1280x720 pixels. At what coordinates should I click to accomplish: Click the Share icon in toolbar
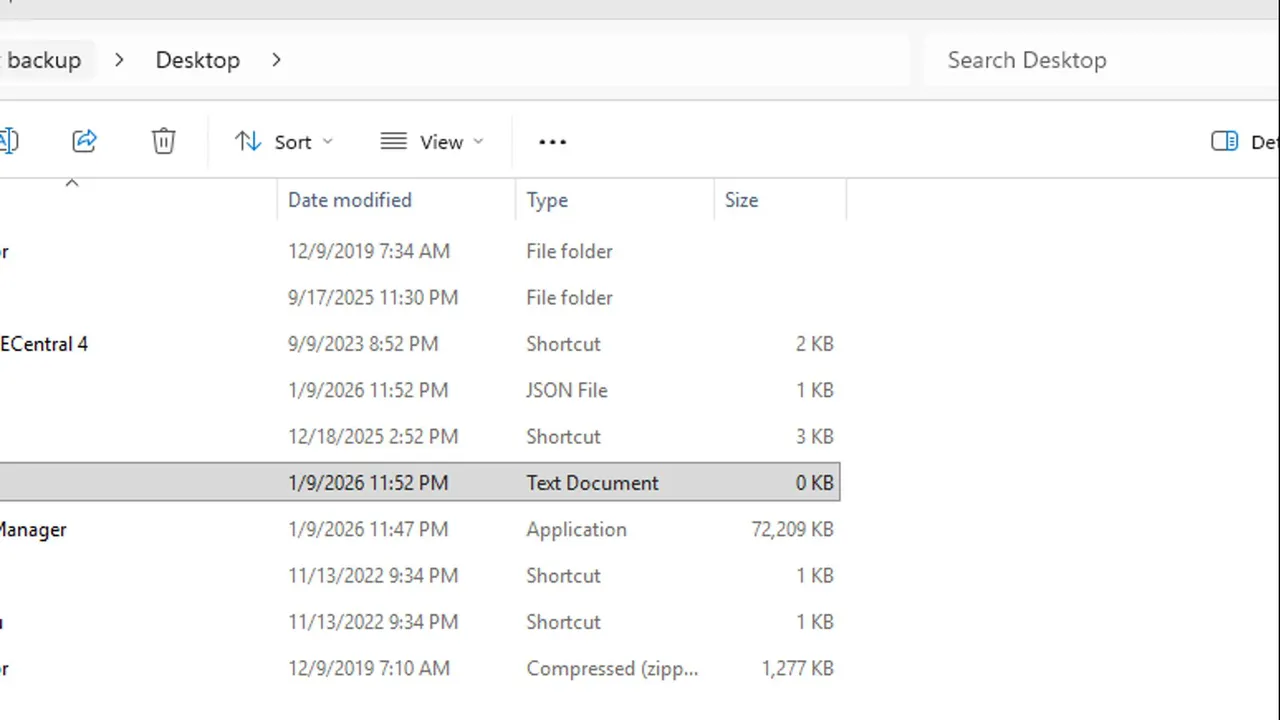(x=85, y=141)
